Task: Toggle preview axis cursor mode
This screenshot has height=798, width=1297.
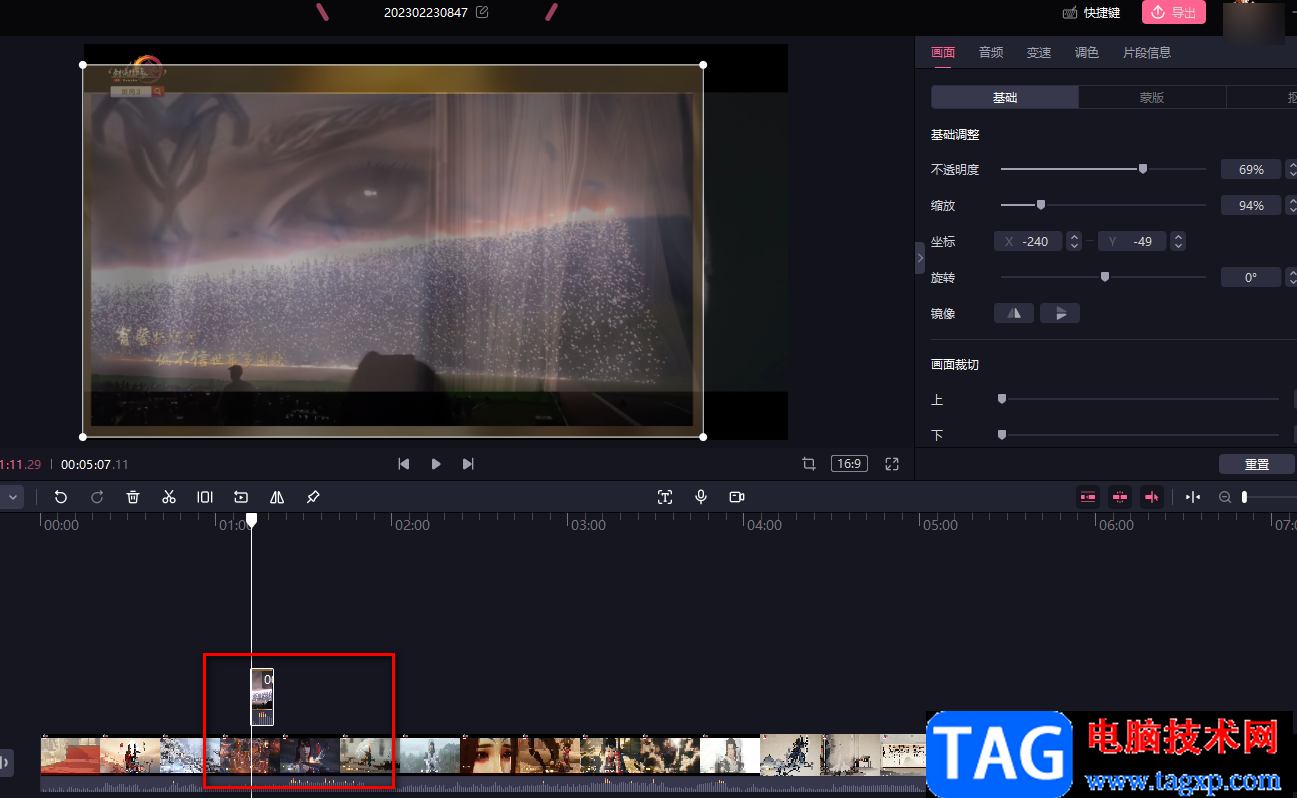Action: click(x=1152, y=497)
